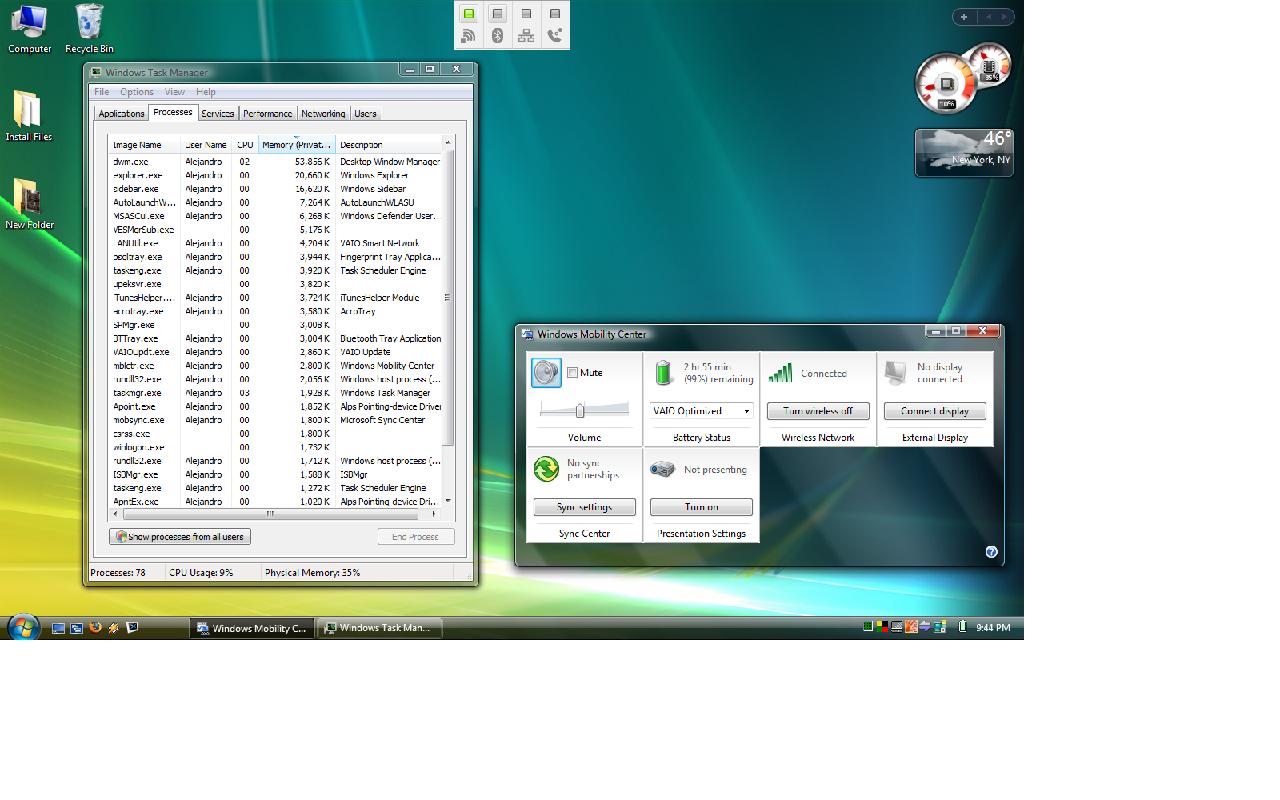Sort by CPU column header
Screen dimensions: 1280x800
point(245,145)
